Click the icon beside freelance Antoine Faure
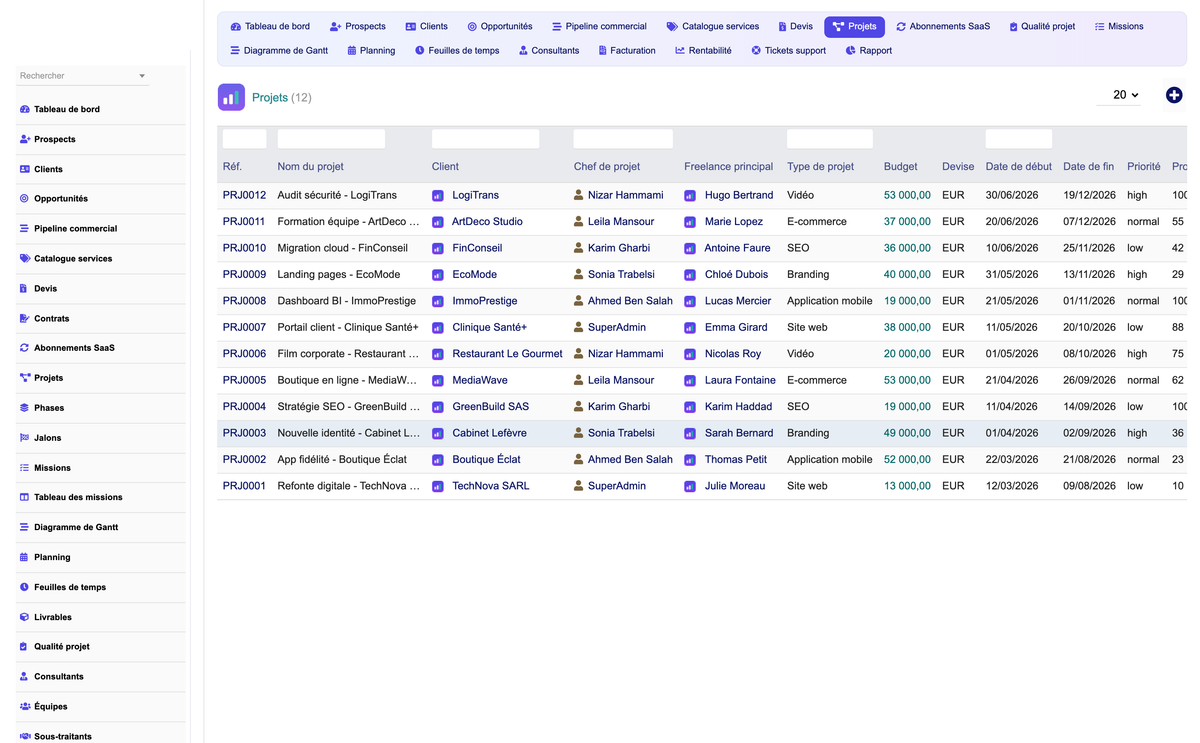Viewport: 1200px width, 743px height. pos(690,249)
